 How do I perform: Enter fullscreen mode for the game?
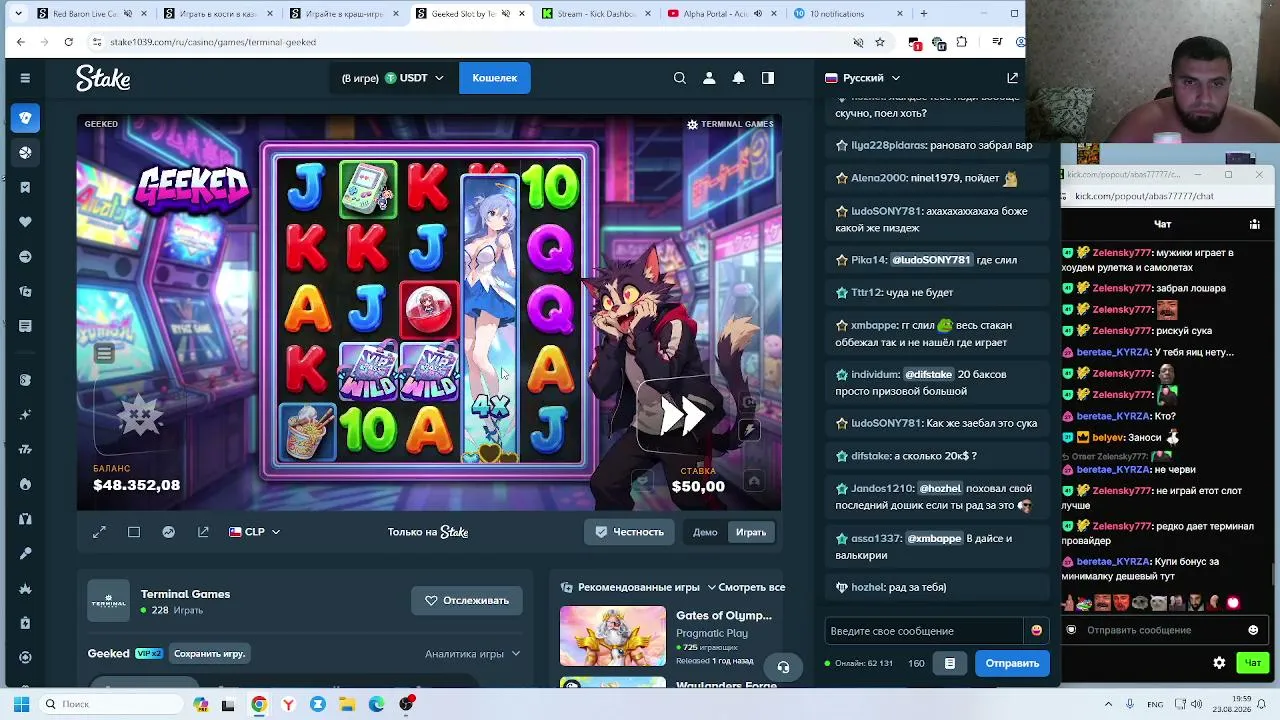click(x=99, y=532)
